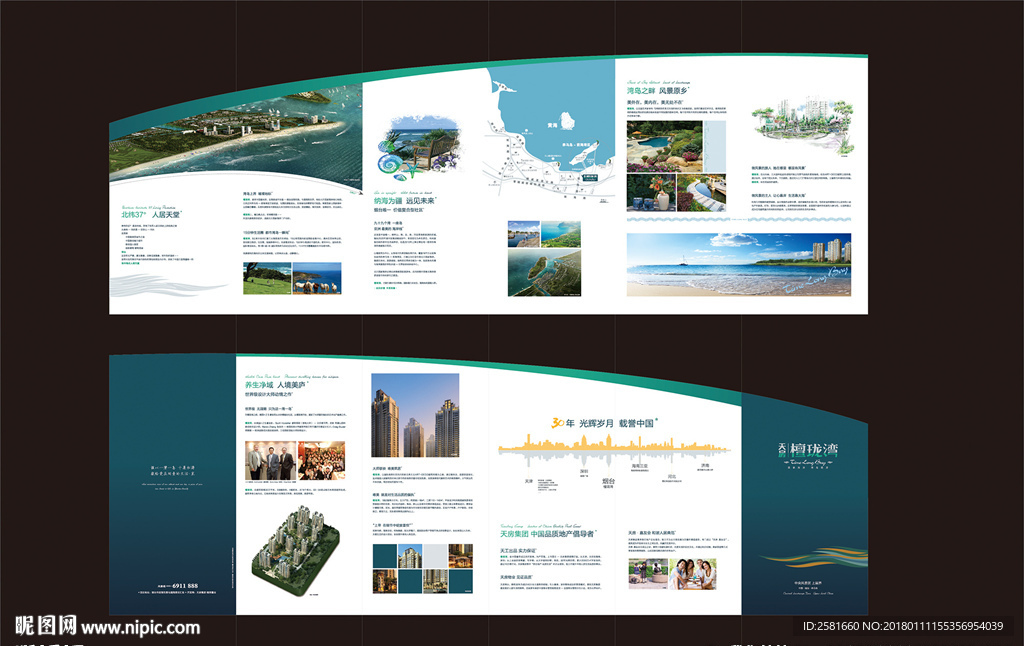
Task: Click the stepping stones pond photo
Action: click(x=701, y=193)
